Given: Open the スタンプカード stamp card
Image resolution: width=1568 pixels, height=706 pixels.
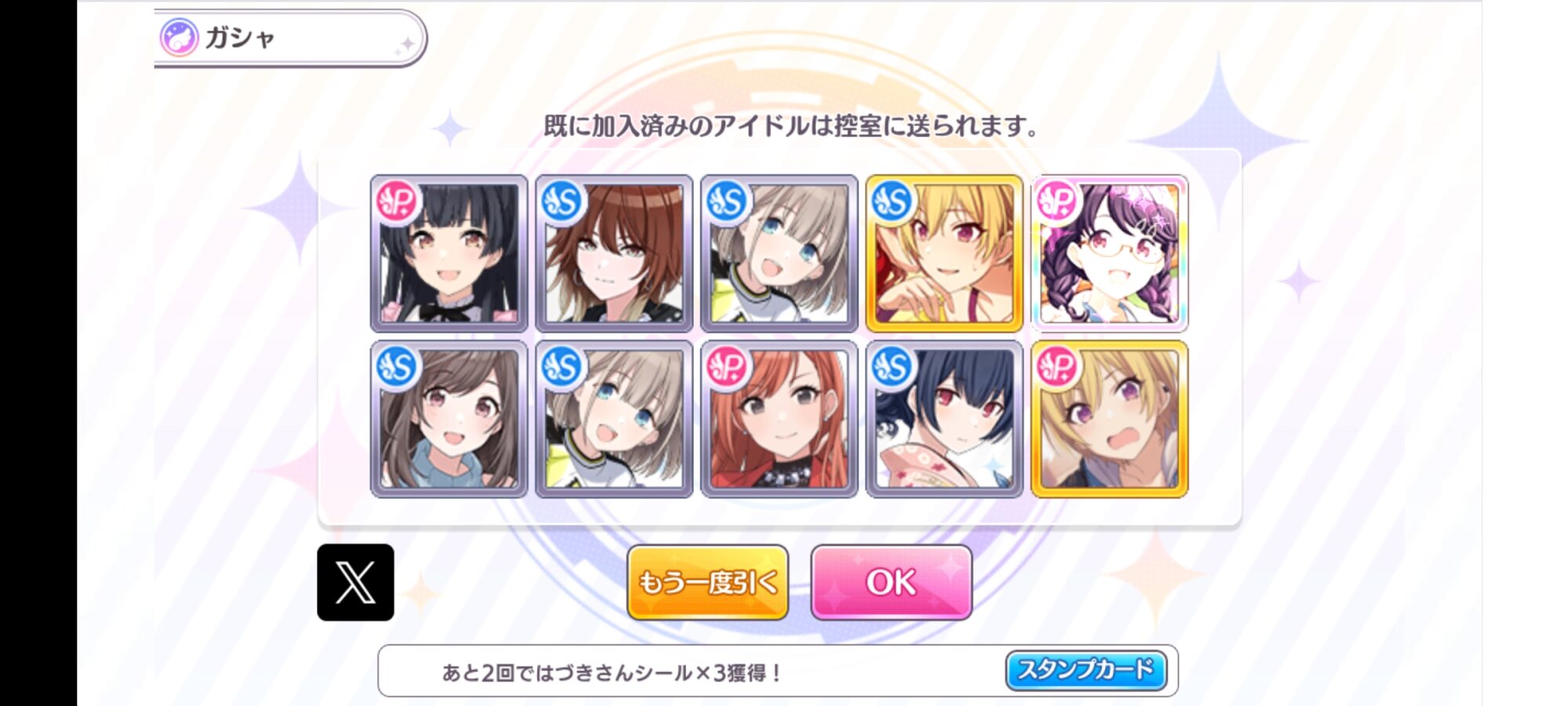Looking at the screenshot, I should point(1086,670).
